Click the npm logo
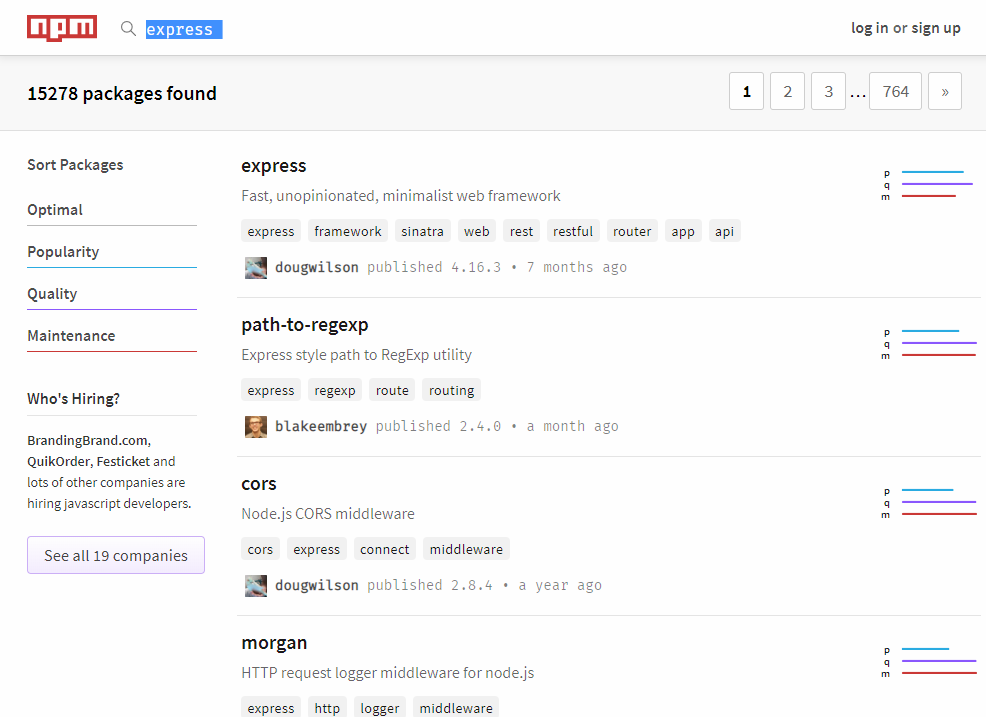986x717 pixels. click(x=62, y=28)
